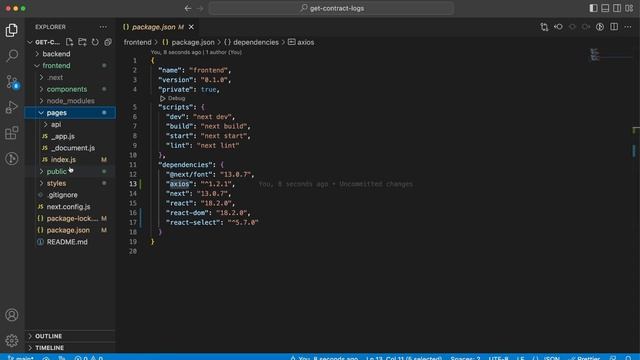Viewport: 640px width, 360px height.
Task: Click the GitLens author code lens line
Action: tap(196, 52)
